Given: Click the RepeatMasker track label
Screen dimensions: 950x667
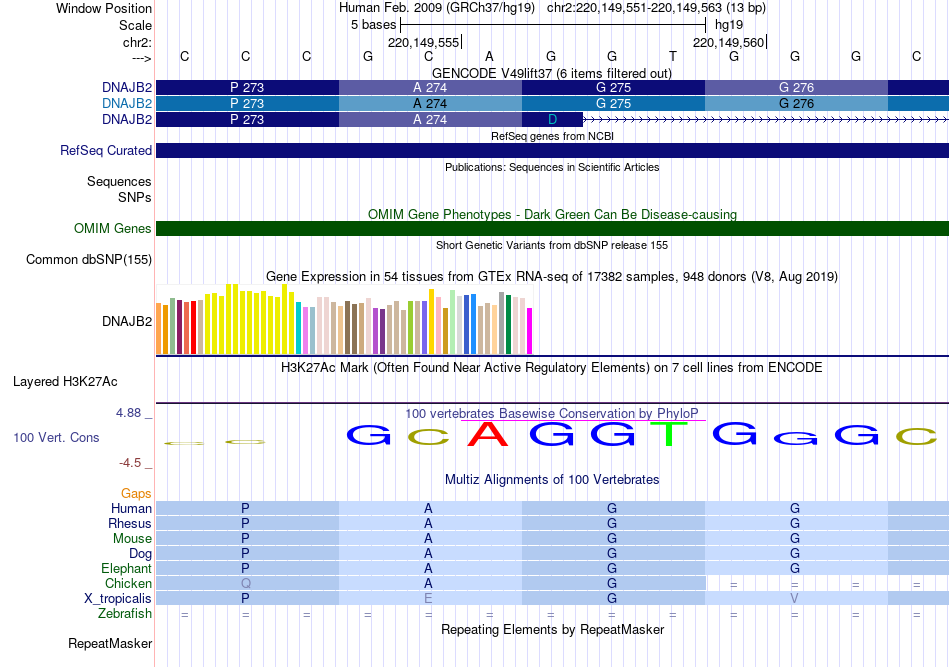Looking at the screenshot, I should coord(110,643).
